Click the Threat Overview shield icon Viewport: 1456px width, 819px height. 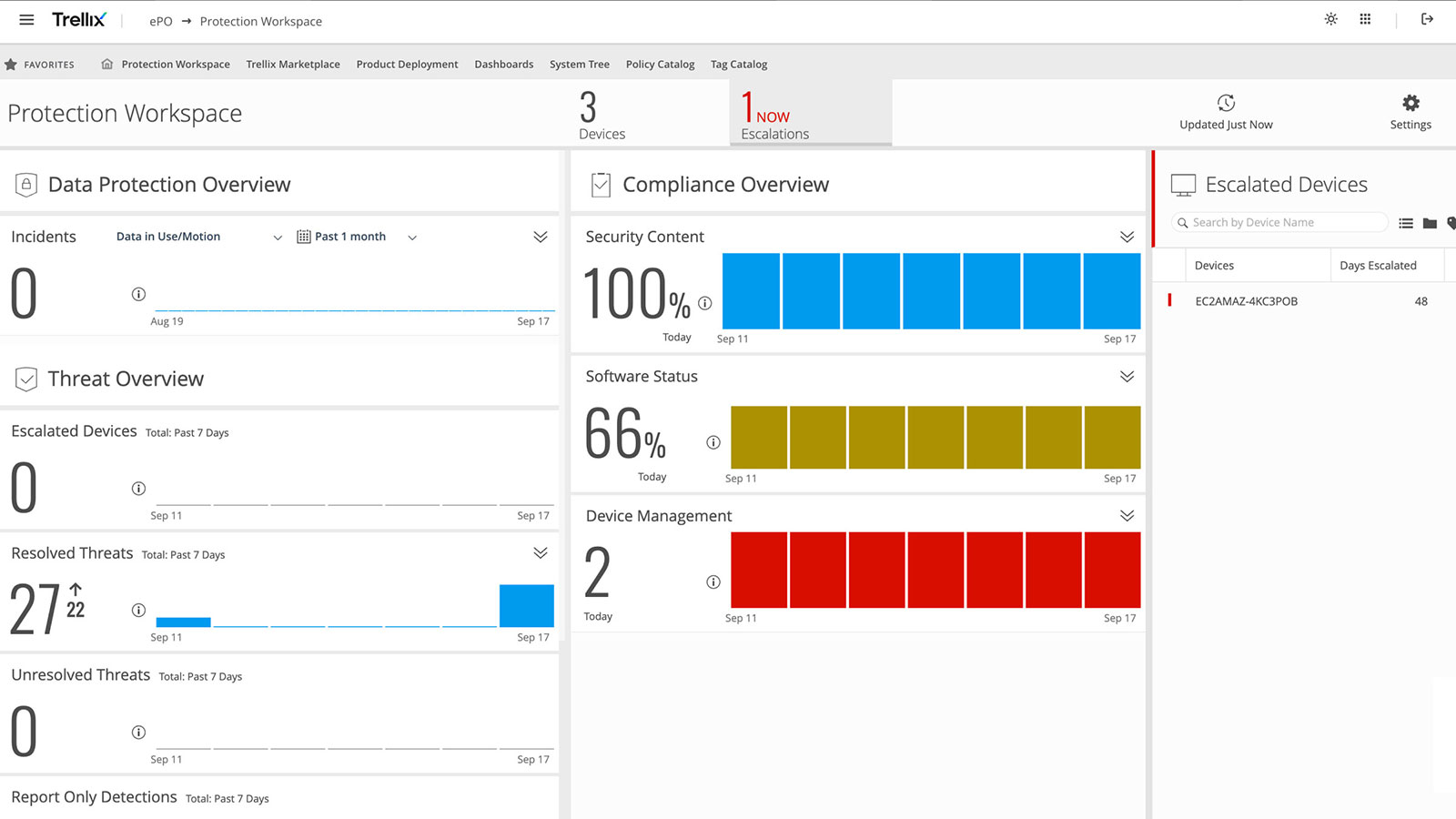point(26,379)
